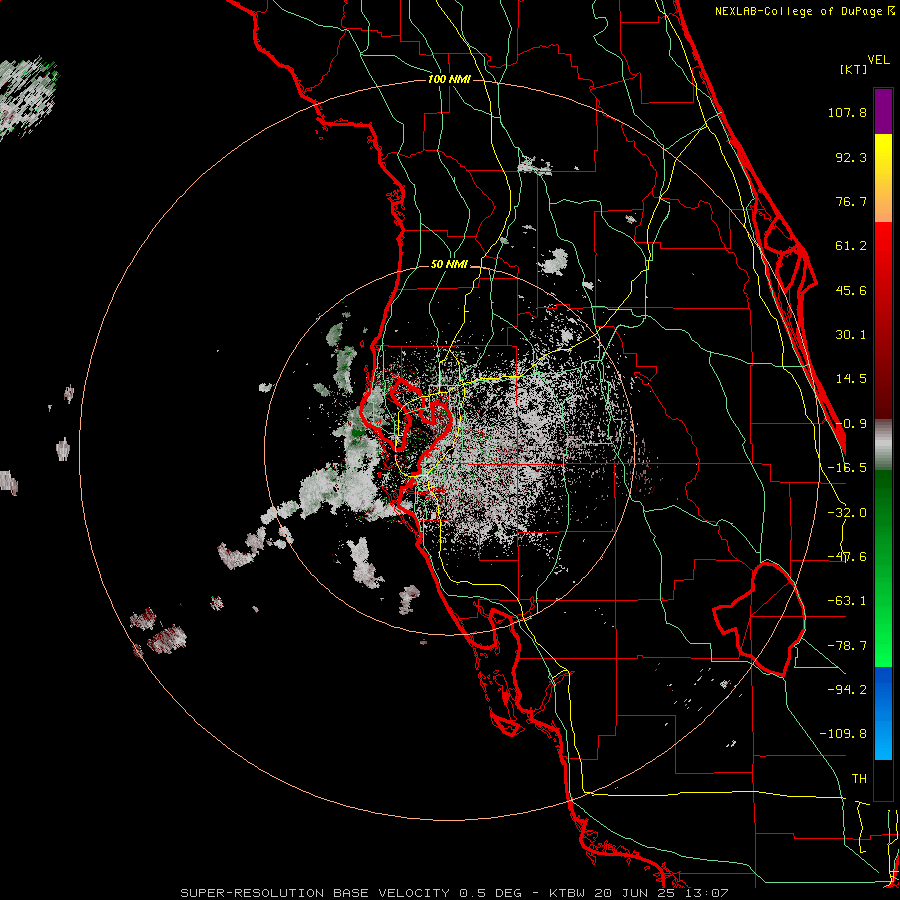Click the 100 NMI range ring label
This screenshot has width=900, height=900.
pyautogui.click(x=449, y=79)
